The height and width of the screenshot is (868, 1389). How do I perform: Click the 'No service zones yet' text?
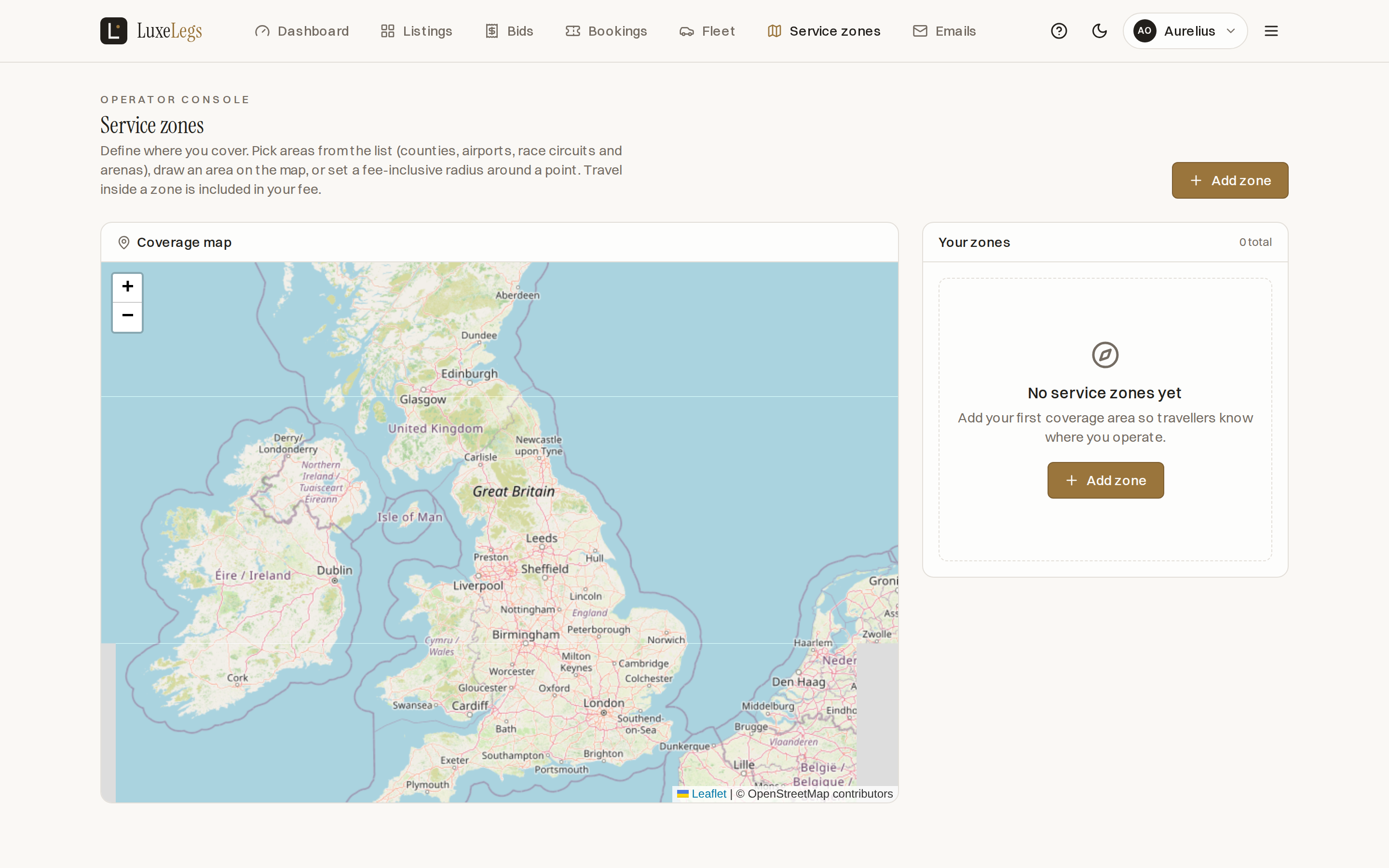click(1104, 393)
